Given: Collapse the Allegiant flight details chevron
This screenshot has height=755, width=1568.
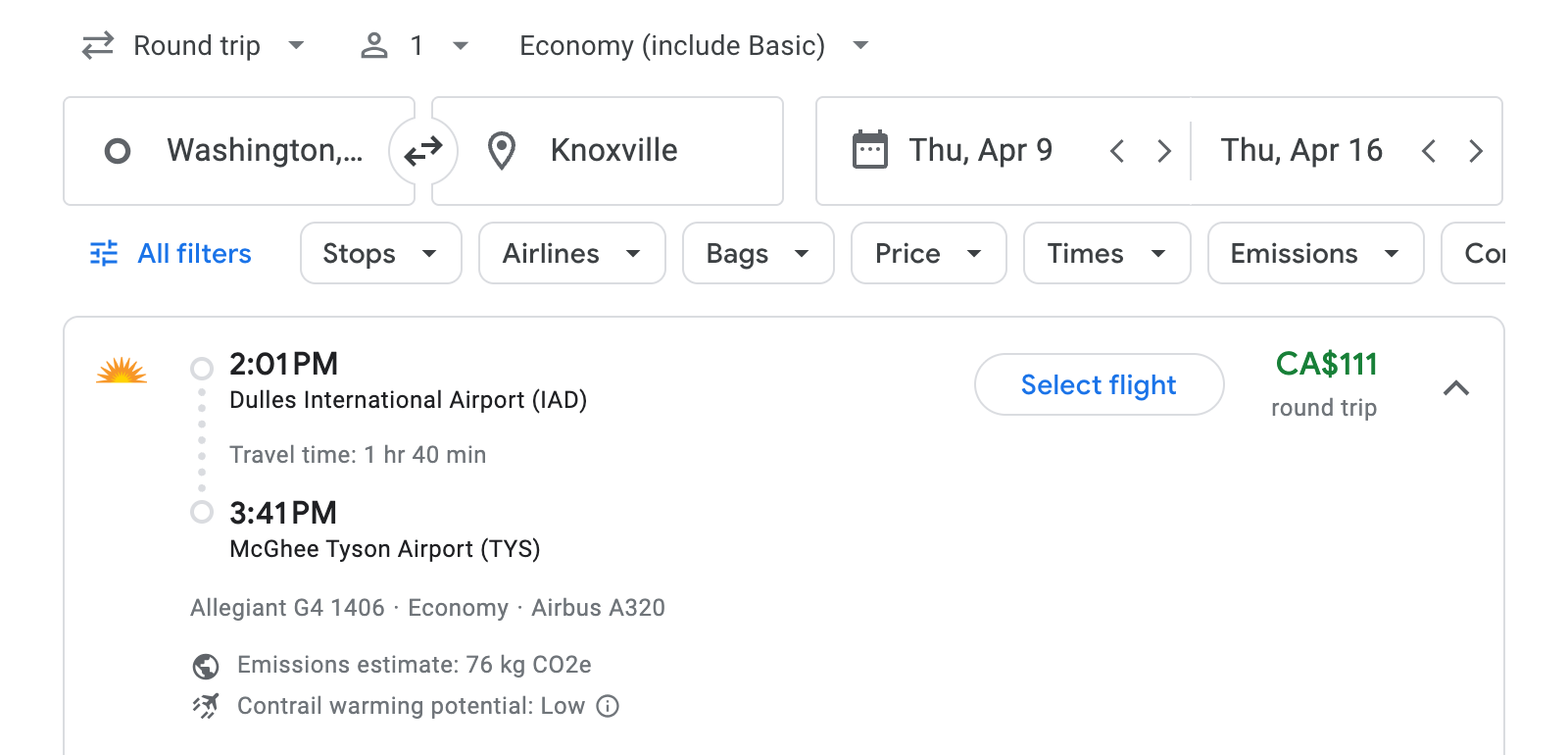Looking at the screenshot, I should [x=1457, y=388].
